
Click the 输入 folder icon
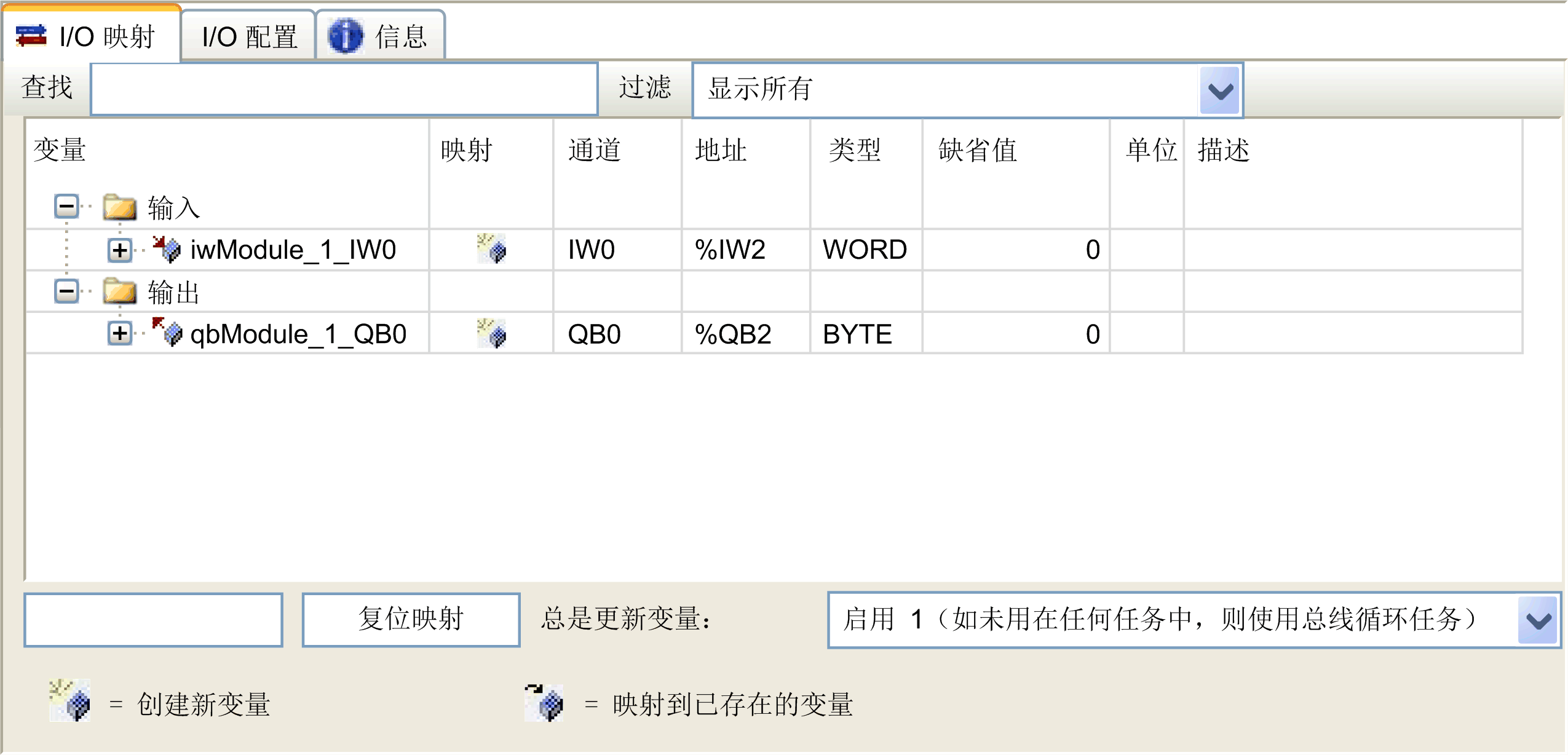[120, 207]
